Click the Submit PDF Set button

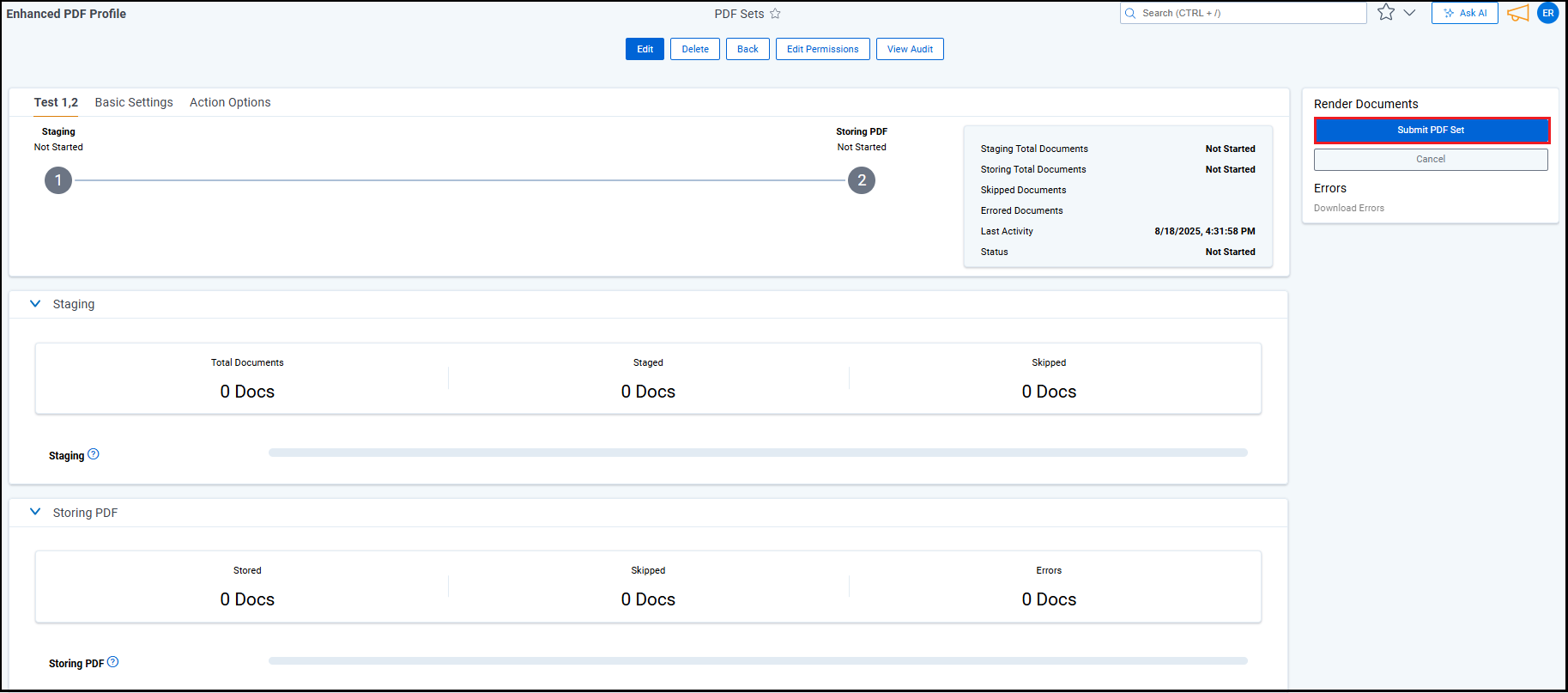(1431, 130)
